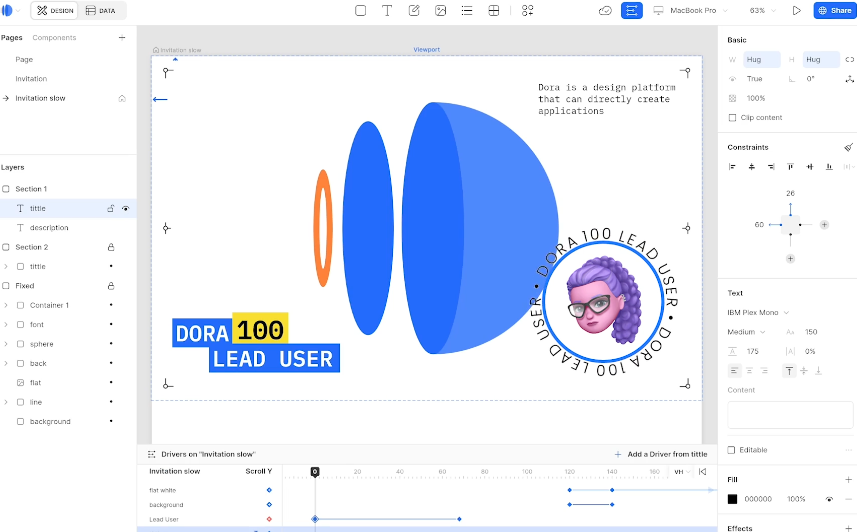Click Add a Driver from tittle
Image resolution: width=857 pixels, height=532 pixels.
[661, 454]
